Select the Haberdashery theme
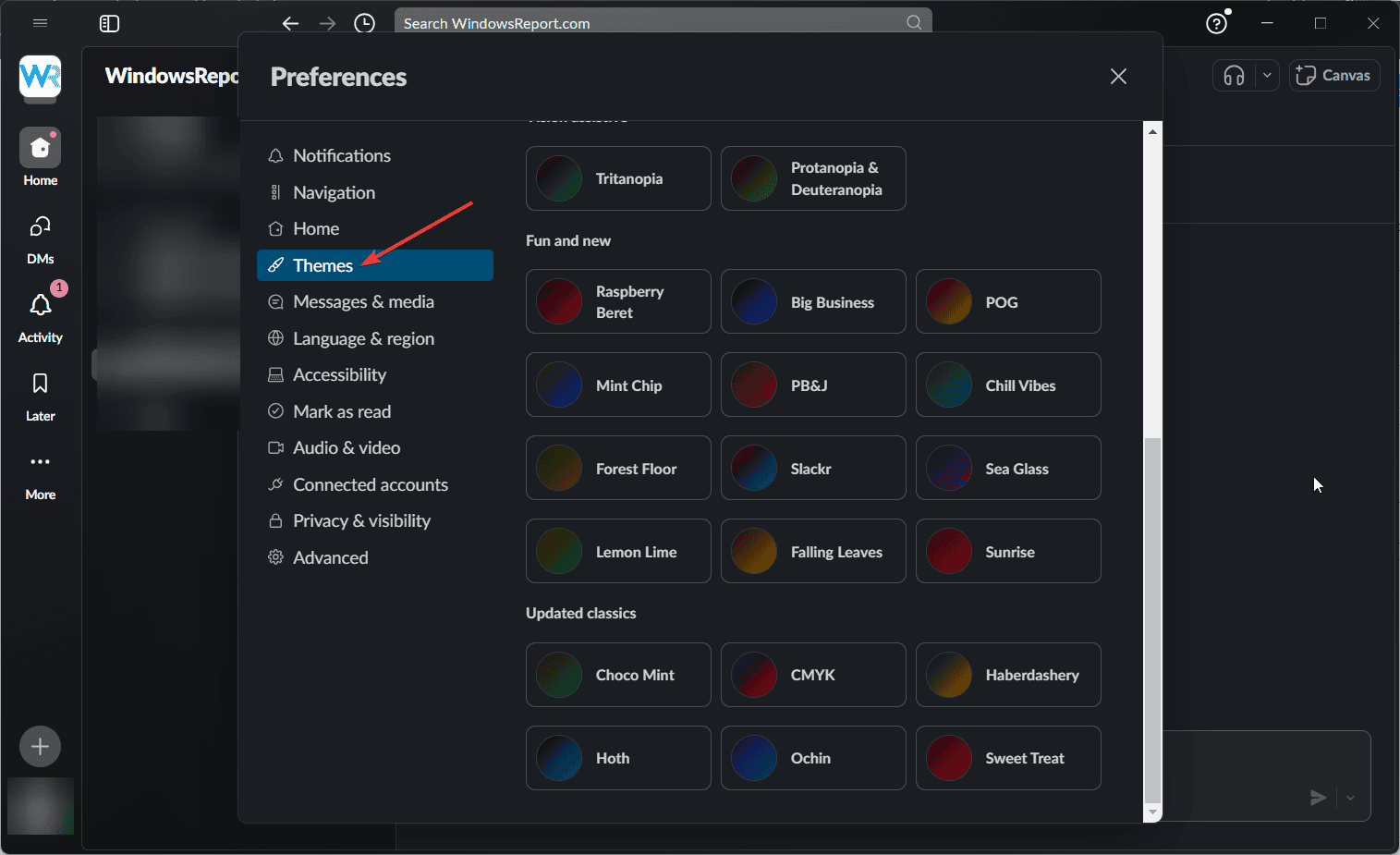 1008,675
